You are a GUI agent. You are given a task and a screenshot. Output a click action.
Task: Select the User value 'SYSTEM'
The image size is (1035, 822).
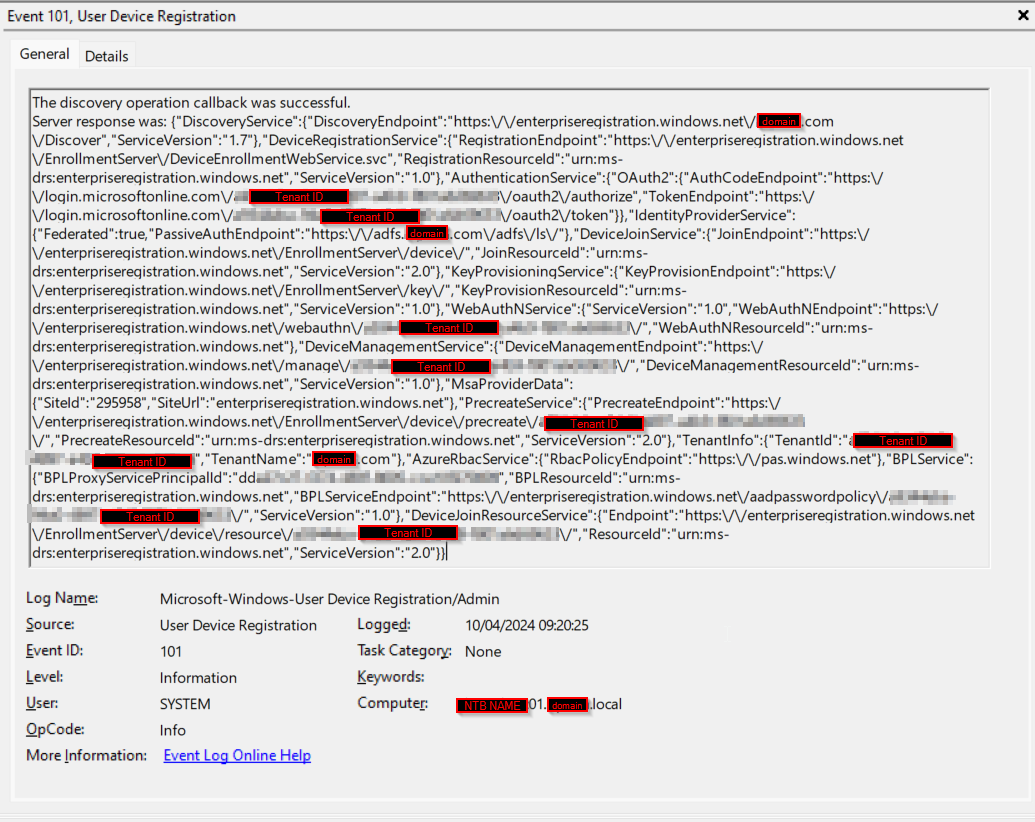click(185, 704)
